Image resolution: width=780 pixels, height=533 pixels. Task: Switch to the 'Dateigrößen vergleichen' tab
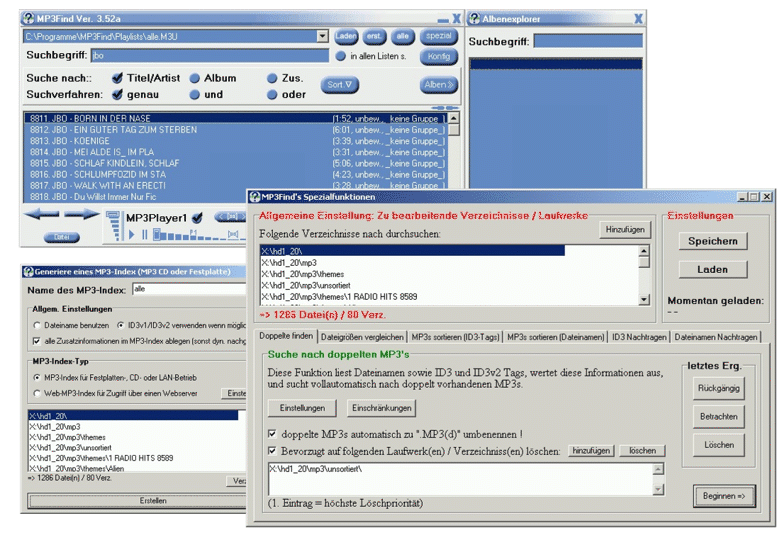[x=362, y=337]
